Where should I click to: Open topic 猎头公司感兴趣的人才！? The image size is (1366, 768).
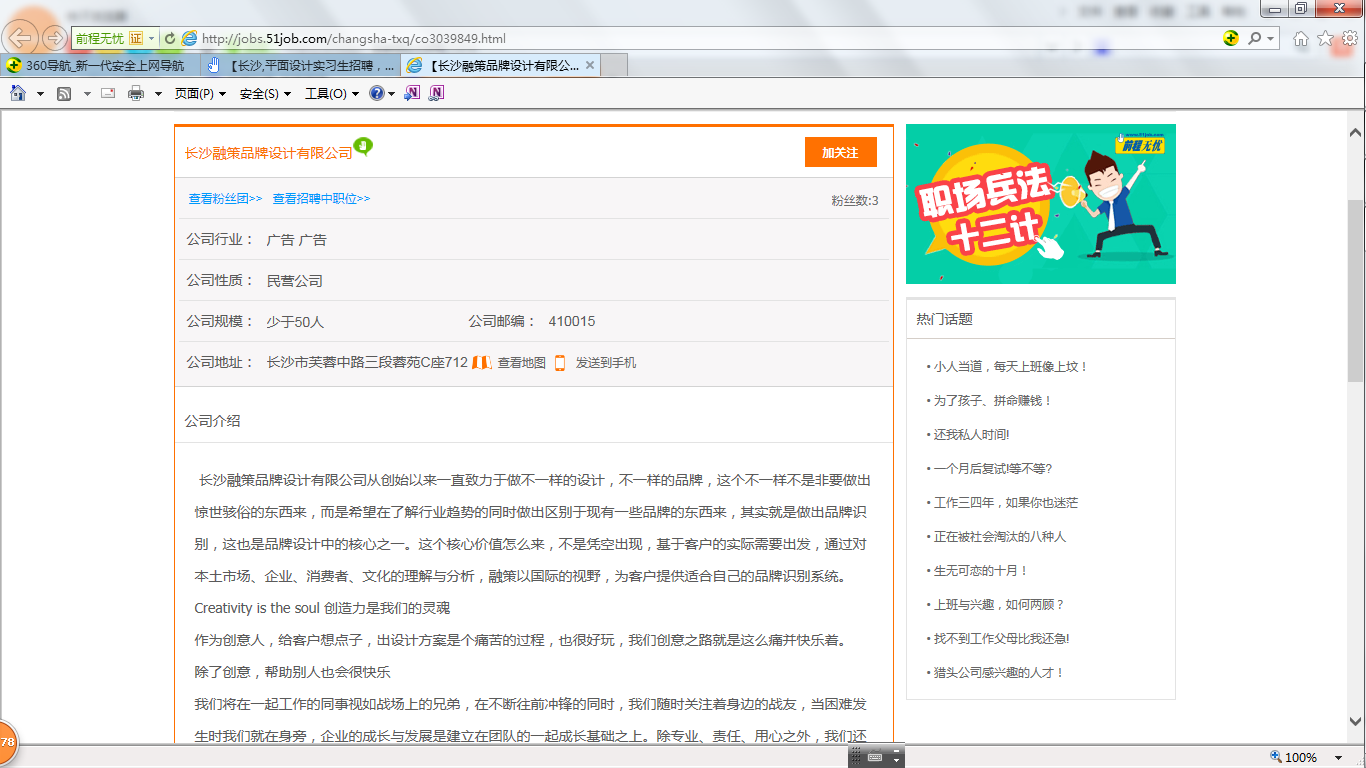click(x=999, y=673)
